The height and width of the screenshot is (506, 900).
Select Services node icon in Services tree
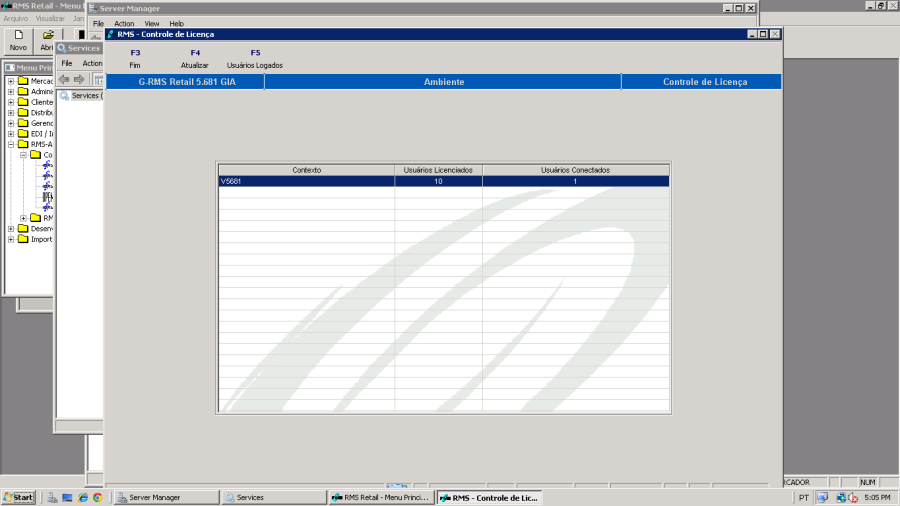64,96
